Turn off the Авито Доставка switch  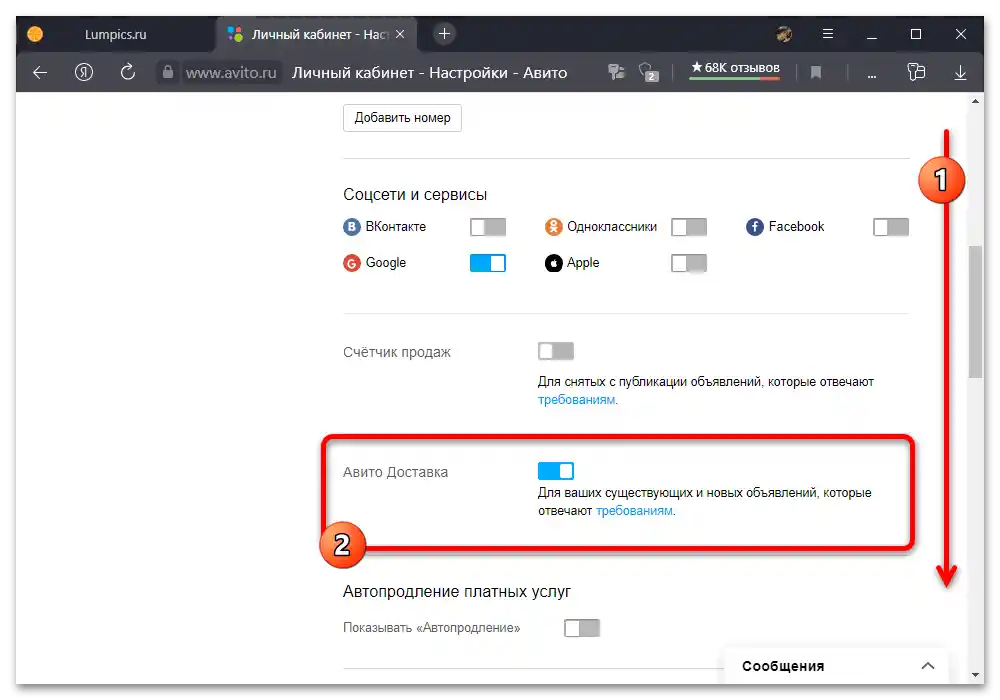click(555, 471)
